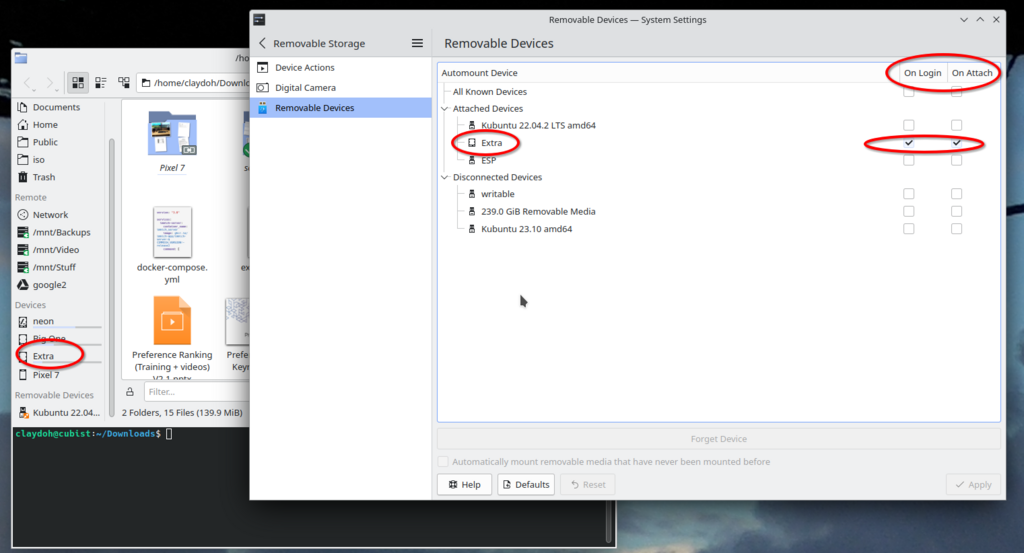Click the Help button
This screenshot has height=553, width=1024.
point(464,485)
